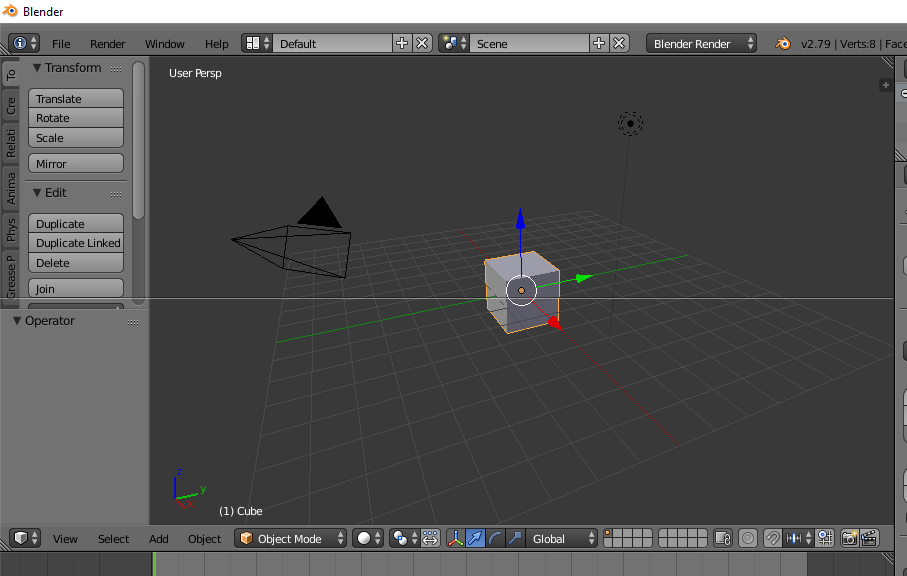The image size is (907, 576).
Task: Click the Translate button in the Transform panel
Action: pos(75,98)
